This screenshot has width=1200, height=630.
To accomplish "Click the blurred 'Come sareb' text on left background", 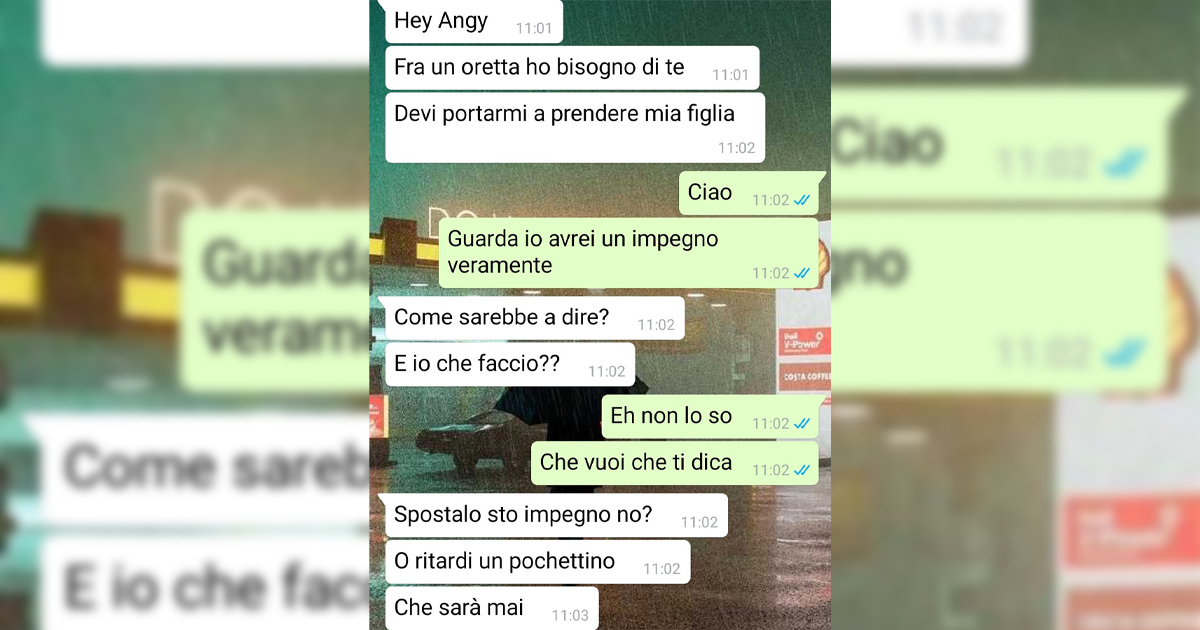I will pyautogui.click(x=215, y=468).
